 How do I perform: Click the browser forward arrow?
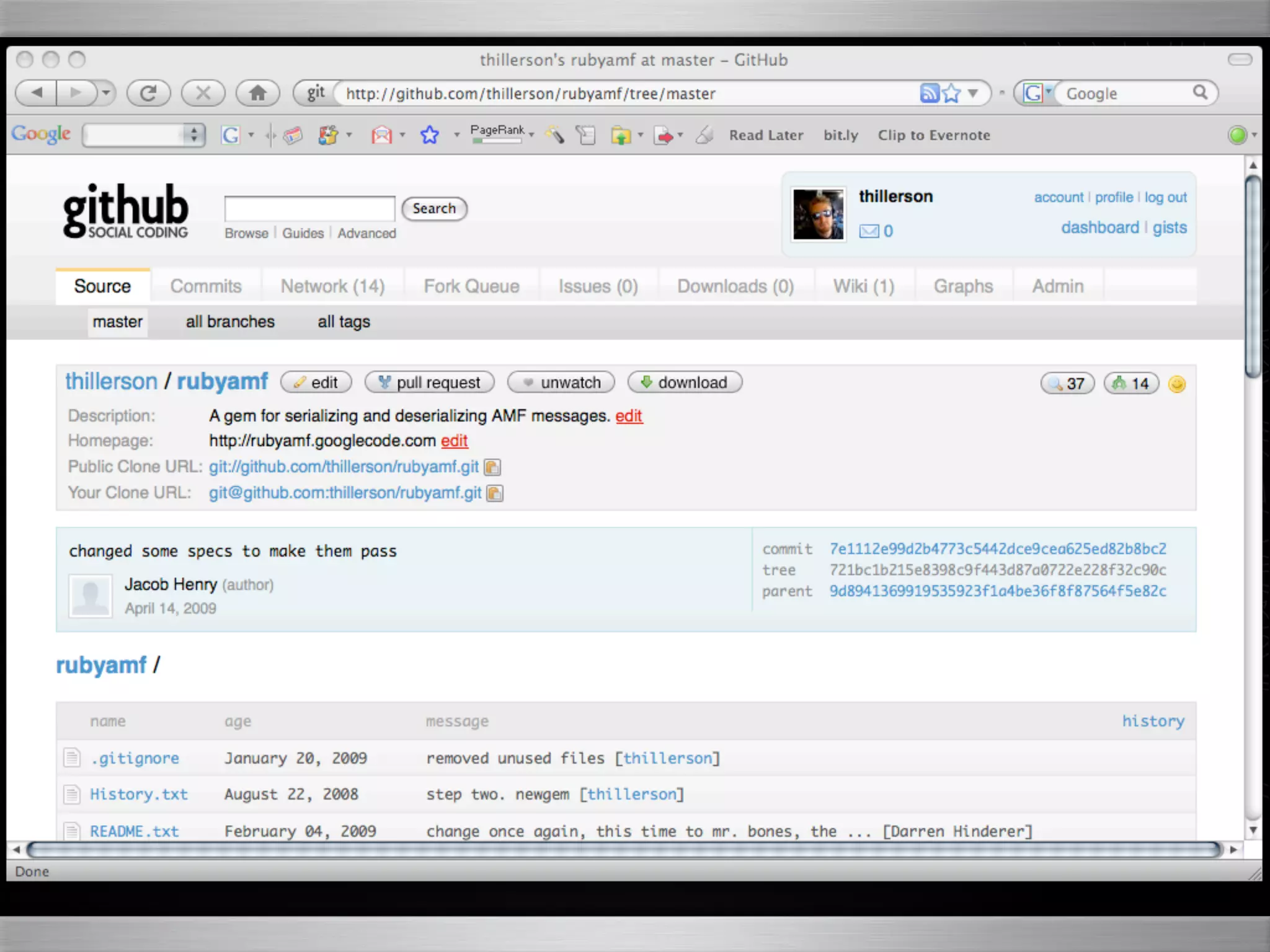[76, 93]
